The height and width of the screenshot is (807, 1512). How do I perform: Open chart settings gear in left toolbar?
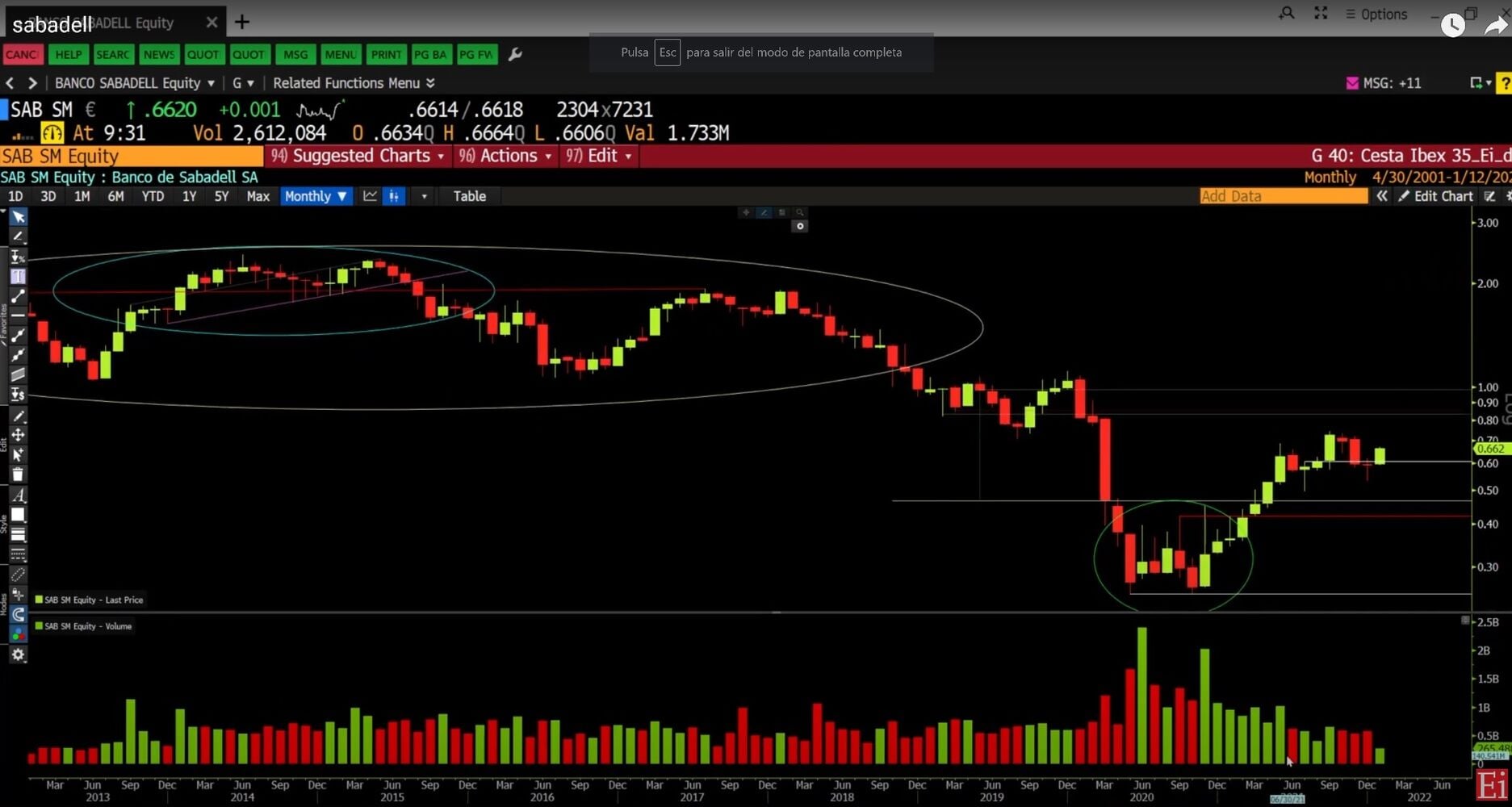point(18,654)
